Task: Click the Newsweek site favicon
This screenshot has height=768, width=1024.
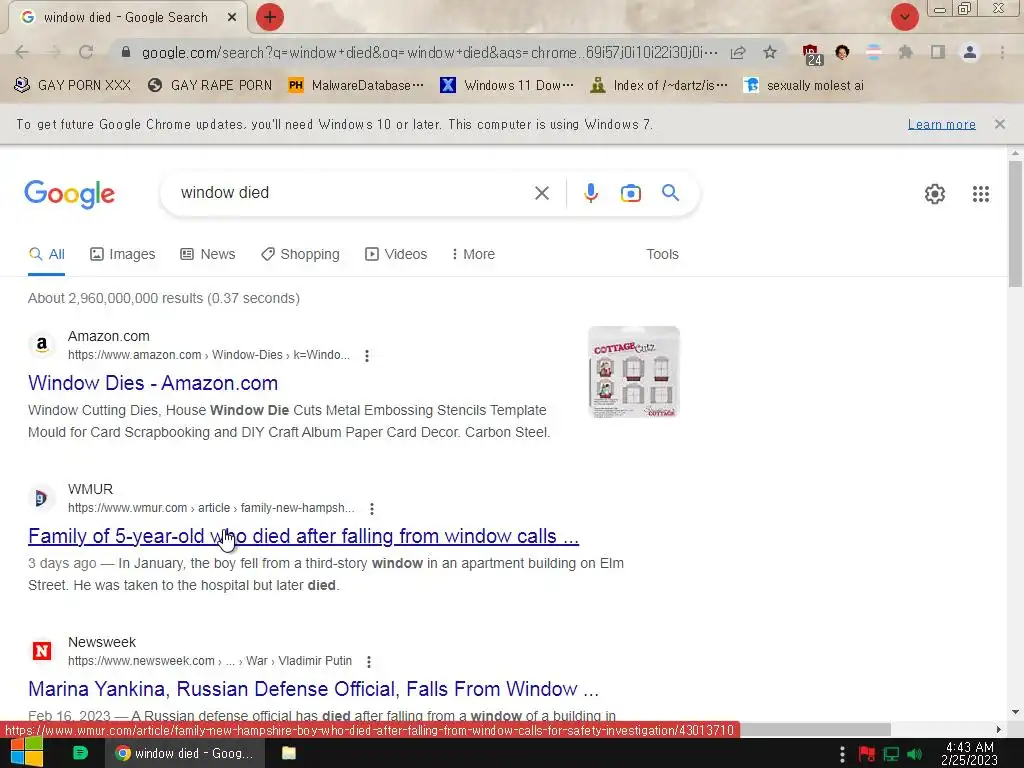Action: 42,651
